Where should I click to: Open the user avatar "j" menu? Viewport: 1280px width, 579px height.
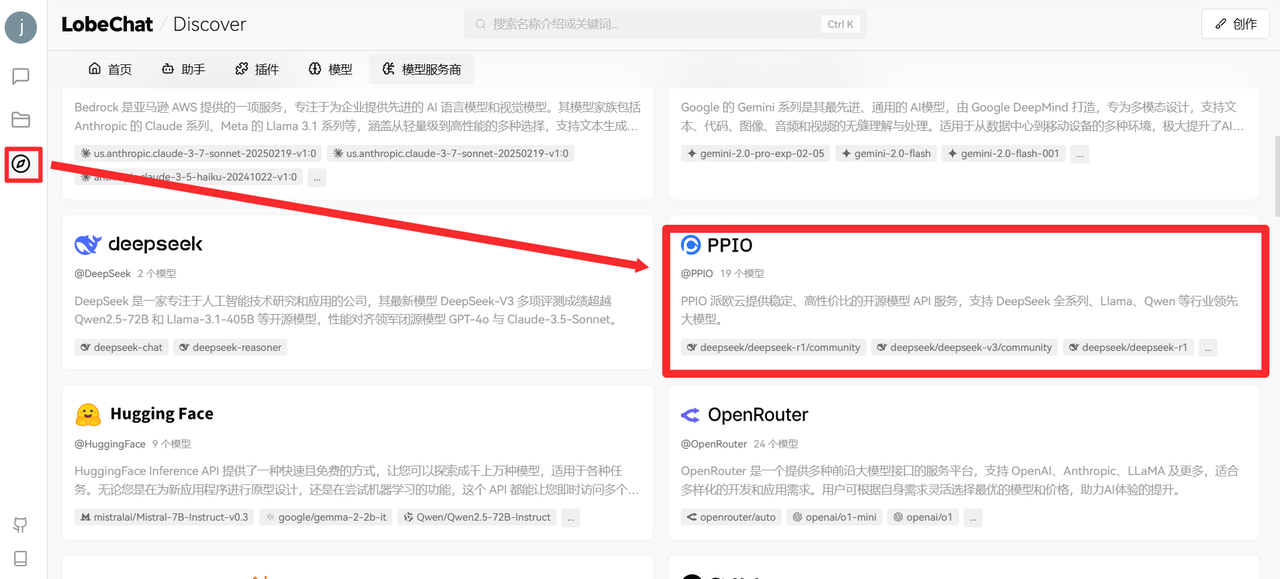21,26
